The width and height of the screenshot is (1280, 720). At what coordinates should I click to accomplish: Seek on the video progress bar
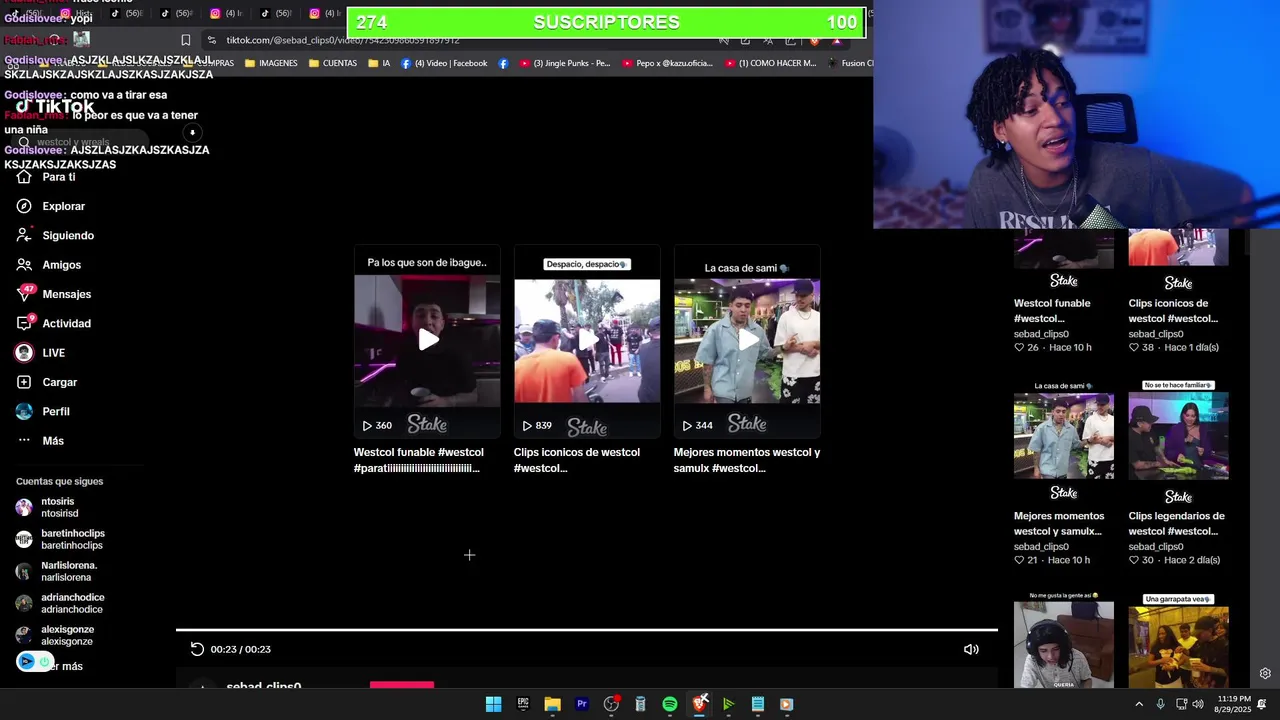click(587, 630)
